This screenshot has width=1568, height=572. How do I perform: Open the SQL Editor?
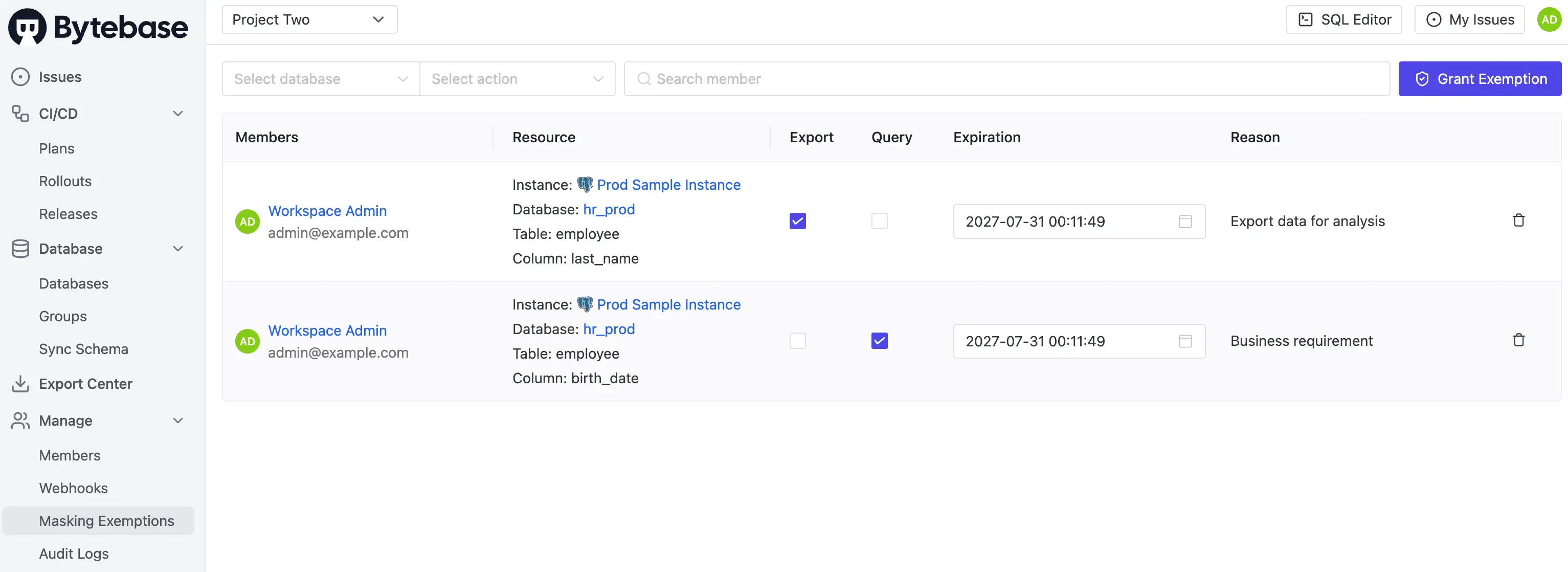[x=1343, y=19]
